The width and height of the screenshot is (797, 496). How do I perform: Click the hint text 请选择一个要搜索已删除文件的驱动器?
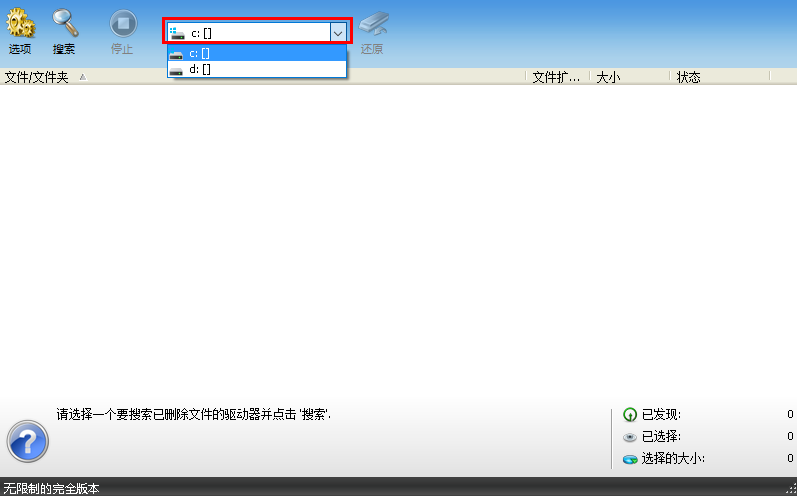[x=194, y=414]
